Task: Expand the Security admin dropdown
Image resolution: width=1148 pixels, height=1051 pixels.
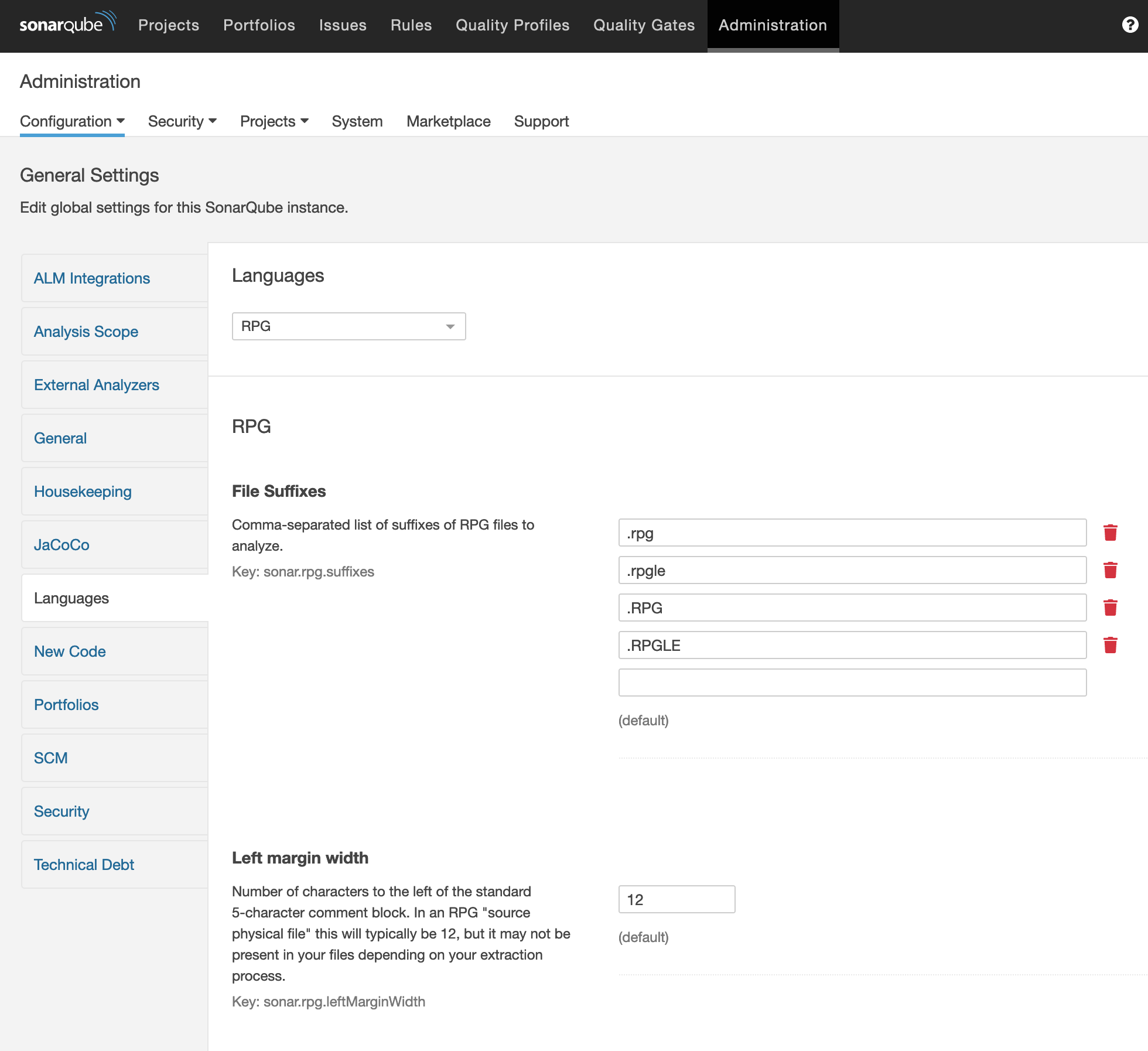Action: (182, 121)
